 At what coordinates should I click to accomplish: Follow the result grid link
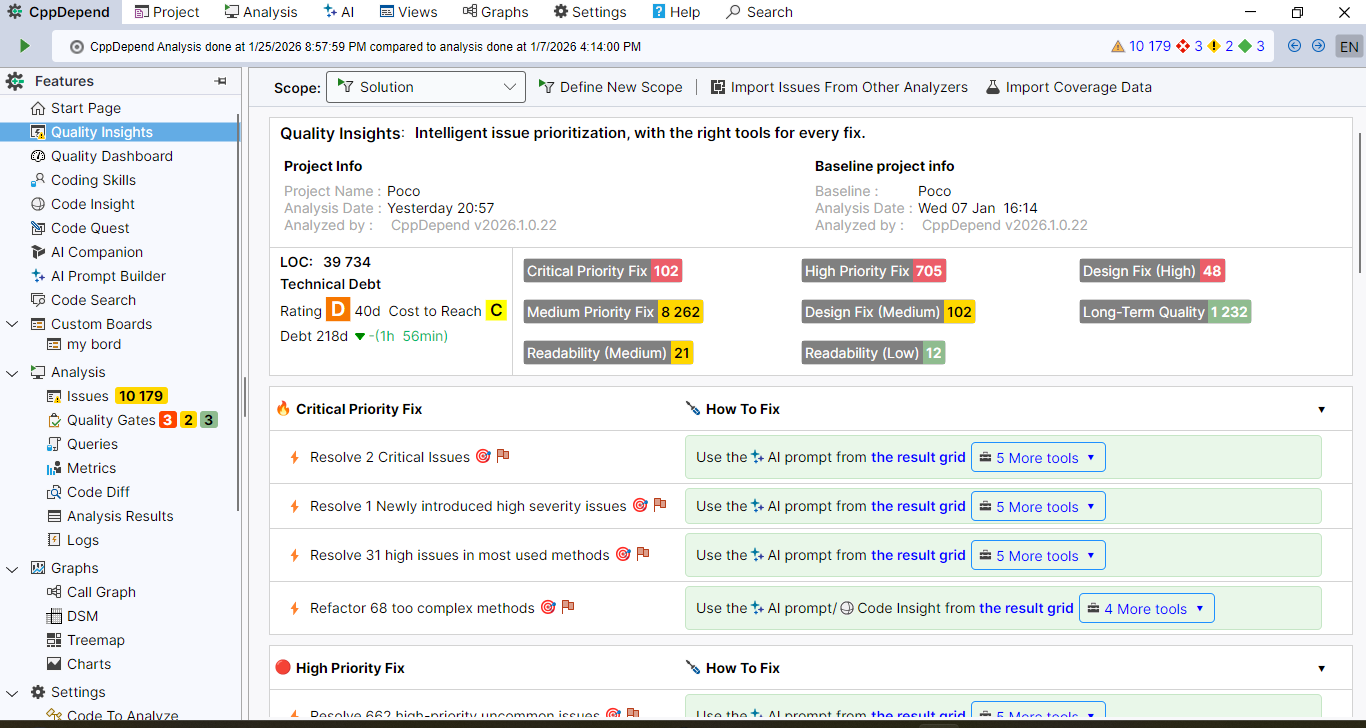click(x=918, y=457)
